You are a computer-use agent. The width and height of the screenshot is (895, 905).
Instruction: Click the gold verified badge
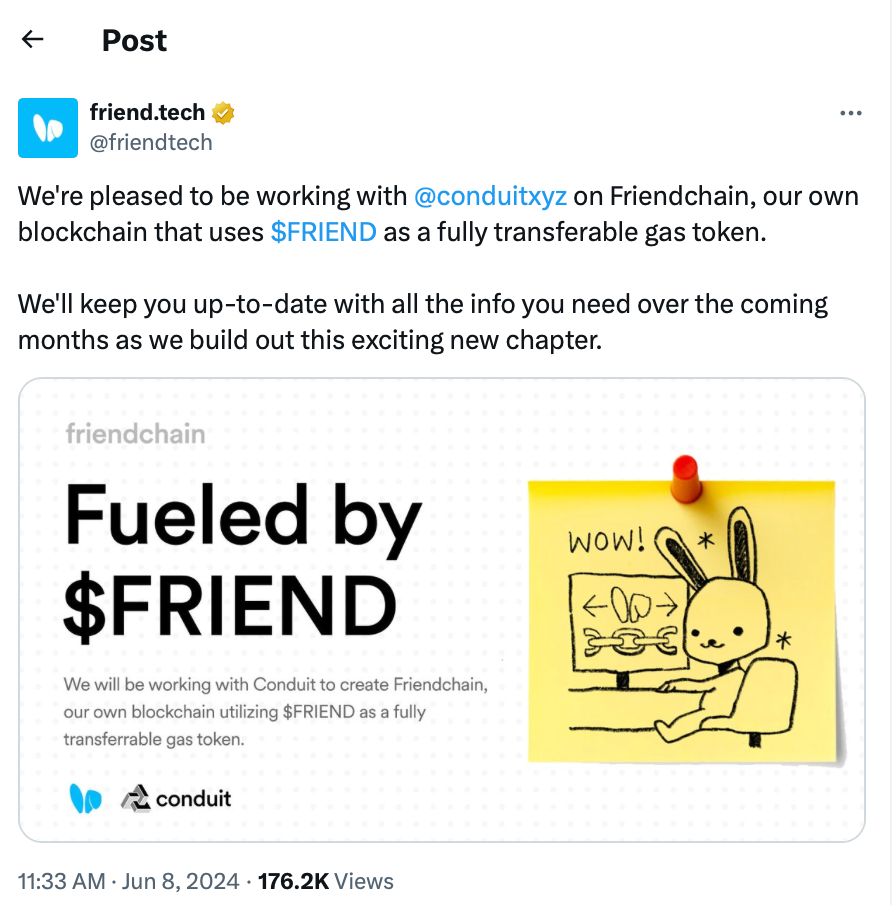(x=223, y=113)
